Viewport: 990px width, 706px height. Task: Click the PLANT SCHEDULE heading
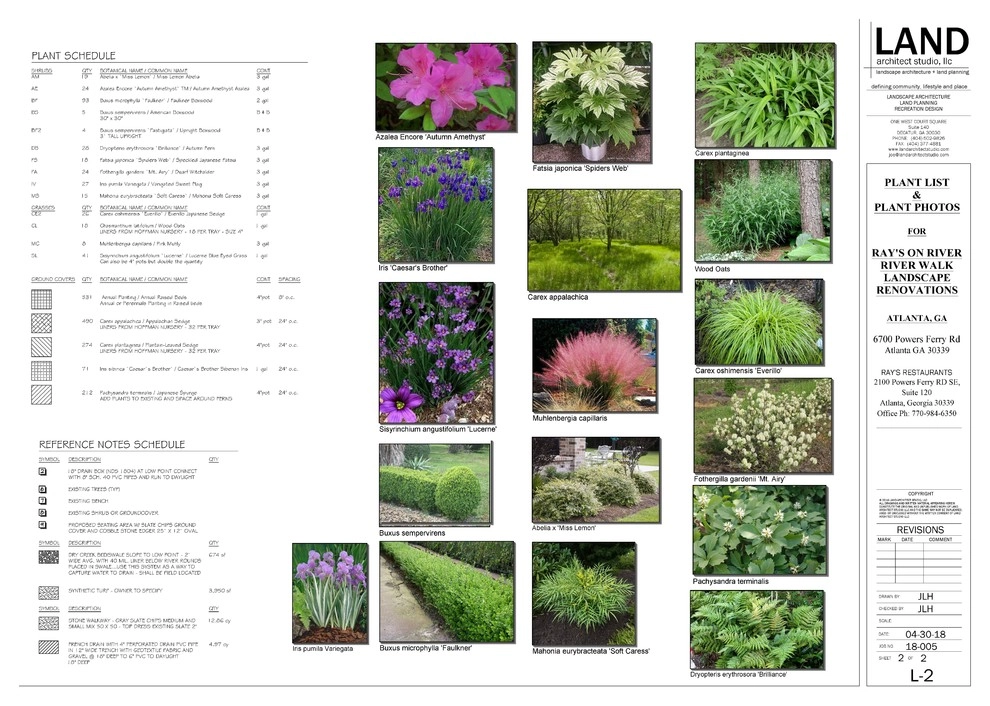73,56
